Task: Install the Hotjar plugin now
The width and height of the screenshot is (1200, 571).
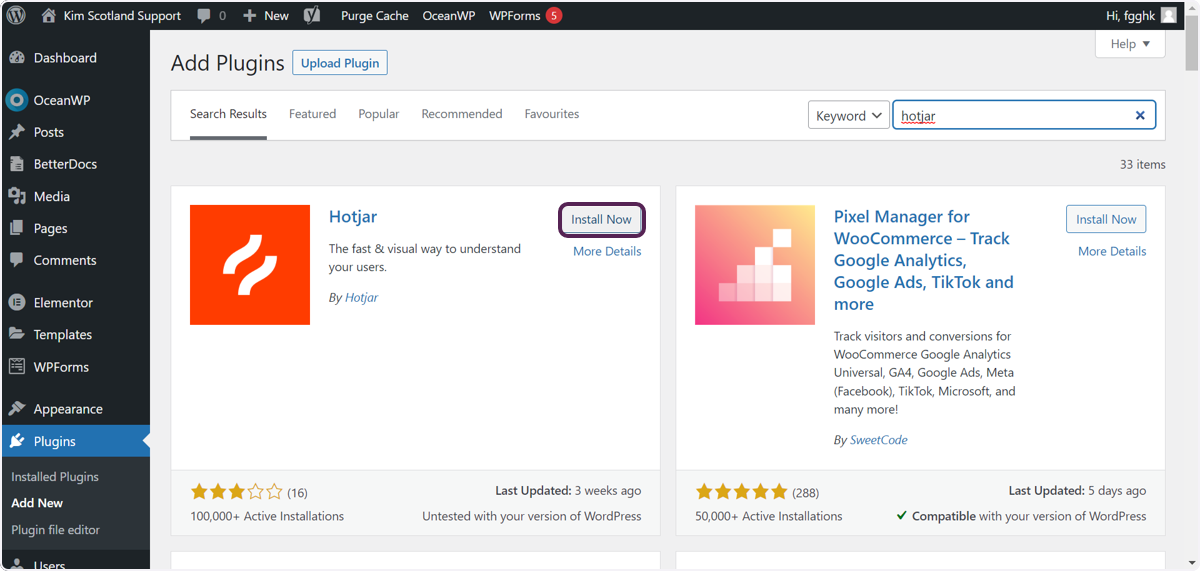Action: click(x=601, y=219)
